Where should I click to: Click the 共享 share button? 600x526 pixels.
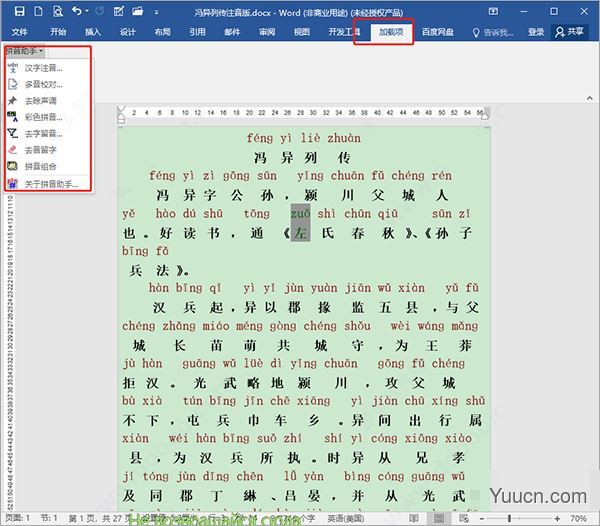click(569, 32)
